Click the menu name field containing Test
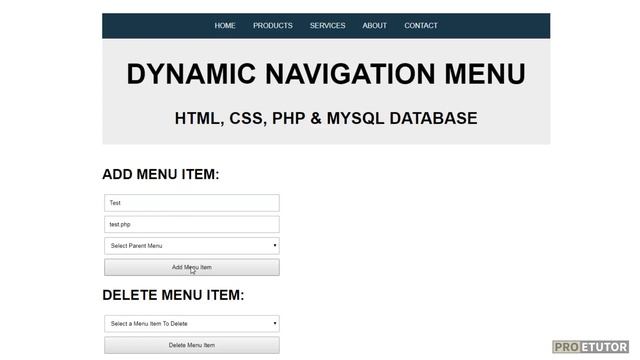This screenshot has height=360, width=640. tap(192, 203)
